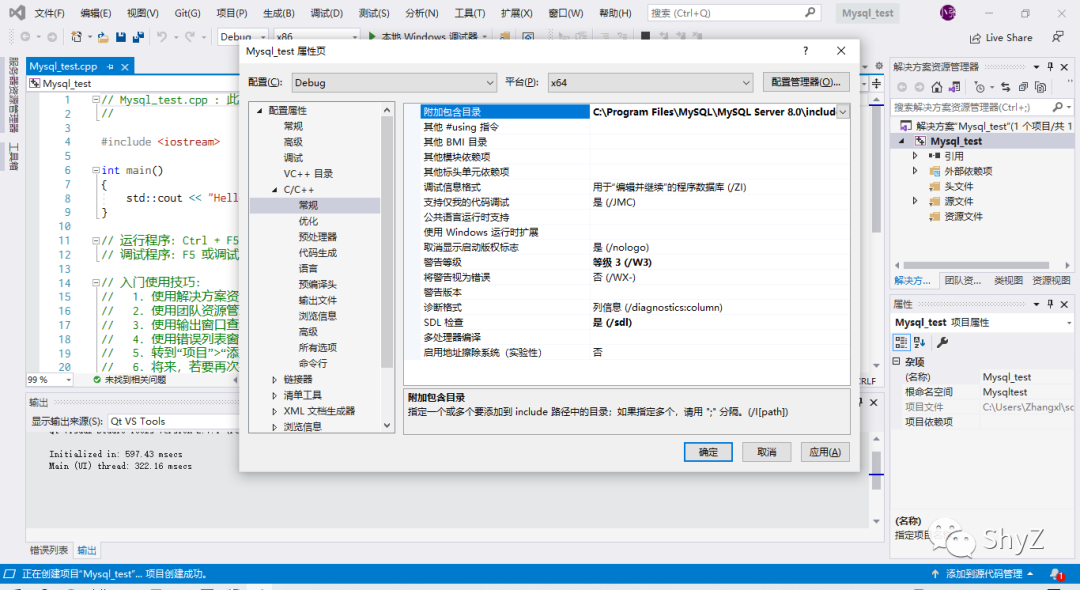Expand the 链接器 tree node
The width and height of the screenshot is (1080, 590).
(275, 379)
